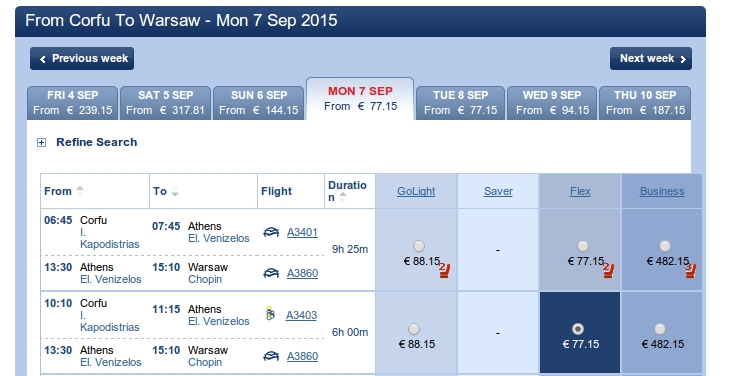Go to Next week dates

[651, 58]
